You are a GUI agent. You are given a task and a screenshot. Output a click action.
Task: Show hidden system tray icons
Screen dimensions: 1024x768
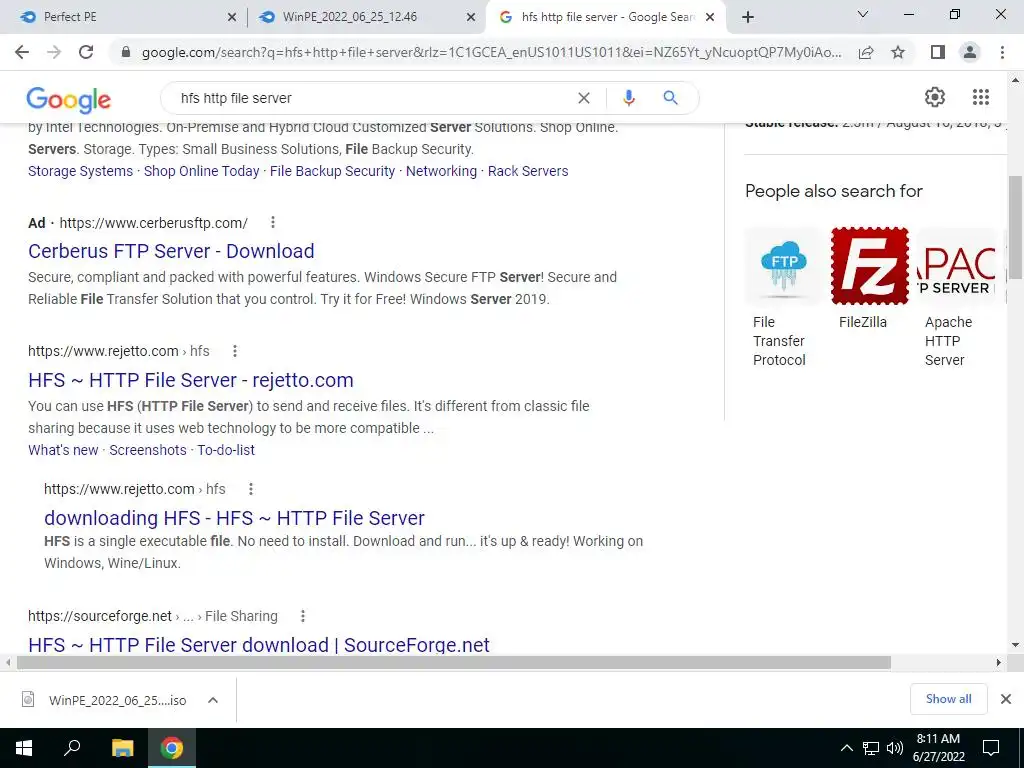846,748
